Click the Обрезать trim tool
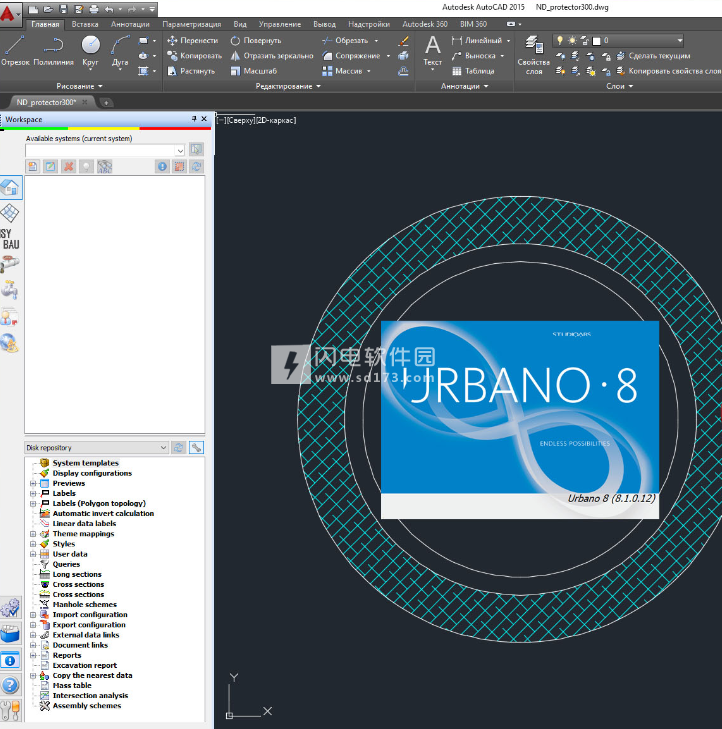This screenshot has width=722, height=729. (345, 40)
